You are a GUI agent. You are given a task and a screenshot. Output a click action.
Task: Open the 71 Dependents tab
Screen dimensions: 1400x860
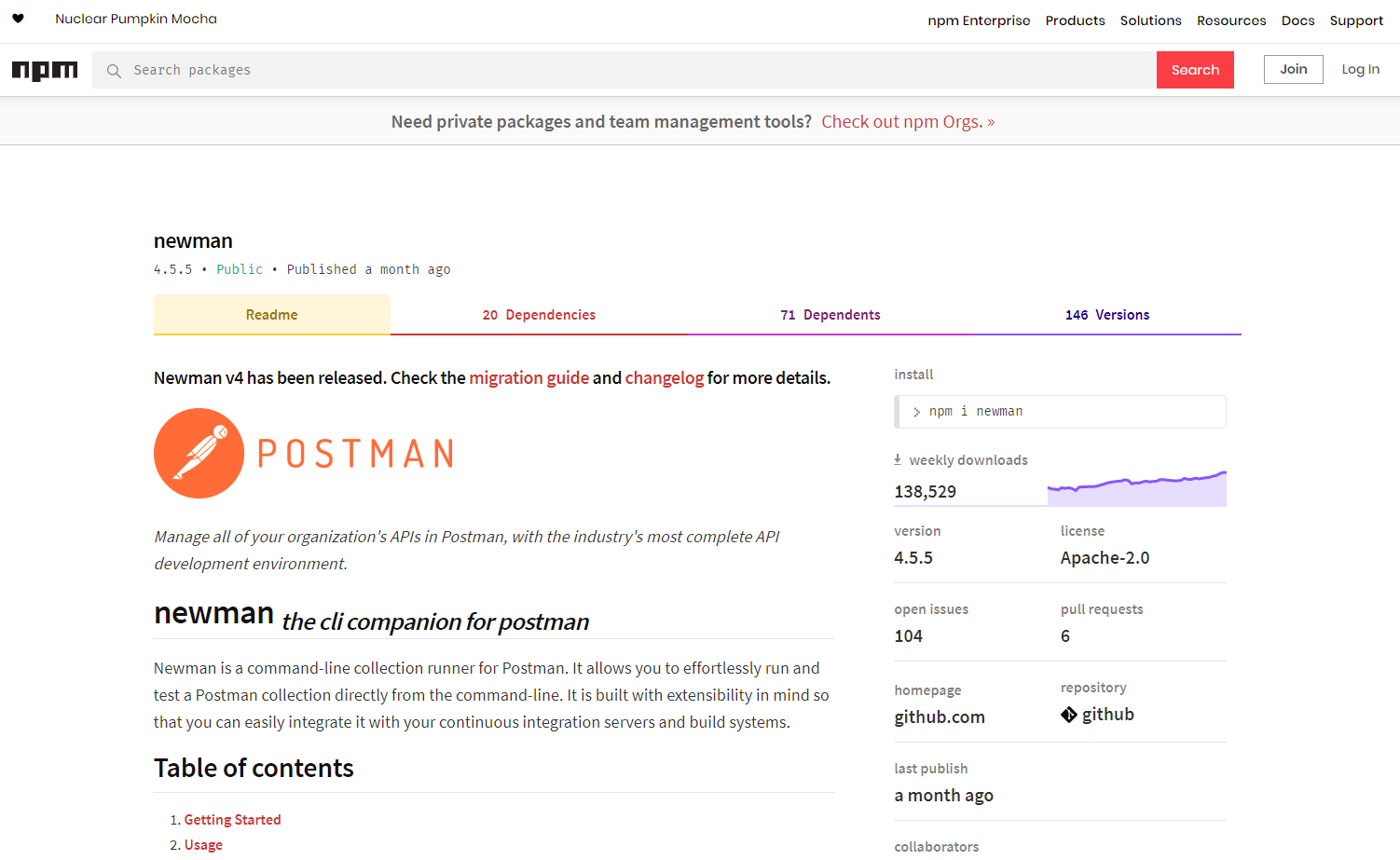(830, 315)
